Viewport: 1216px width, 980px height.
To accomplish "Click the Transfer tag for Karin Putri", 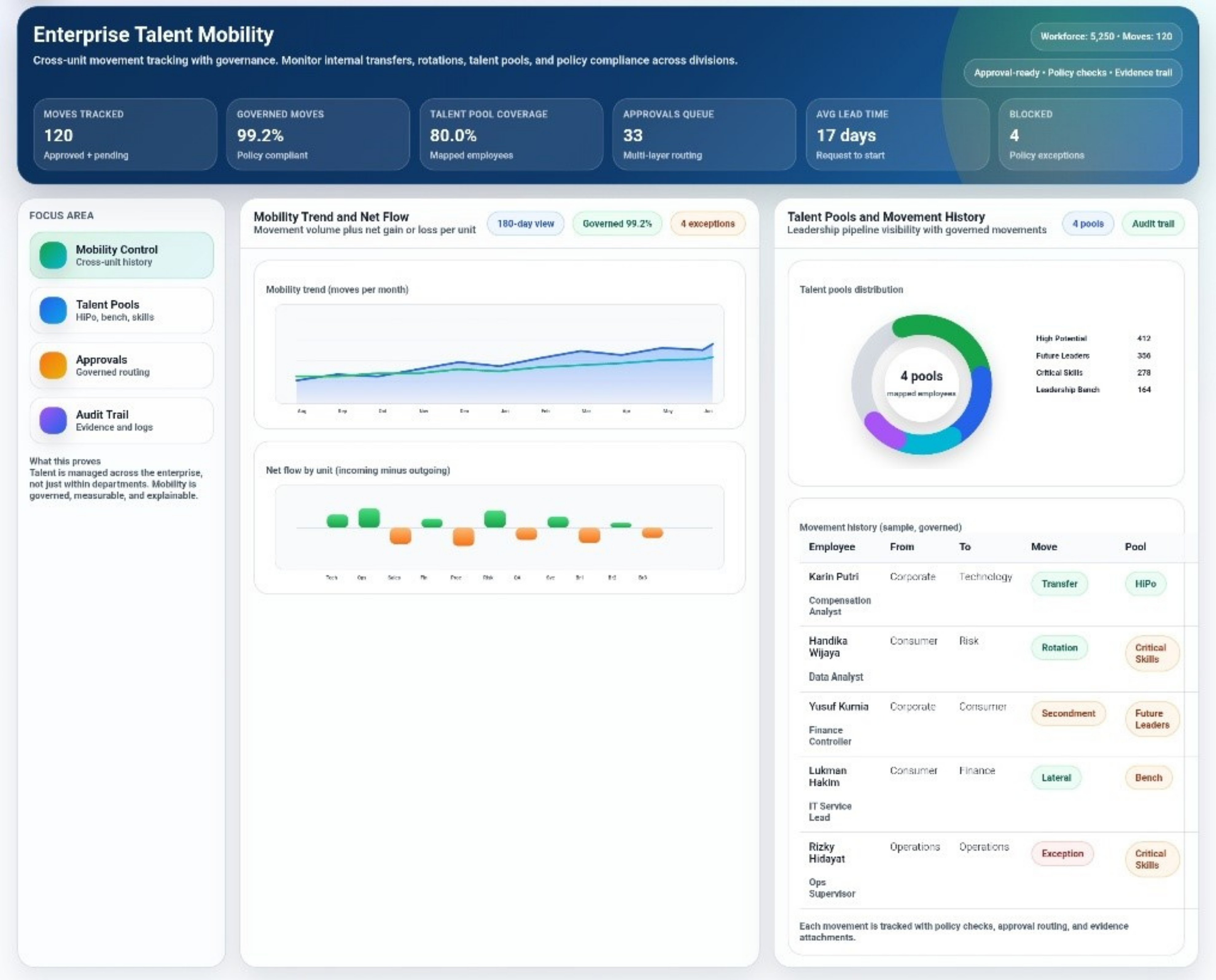I will (x=1059, y=584).
